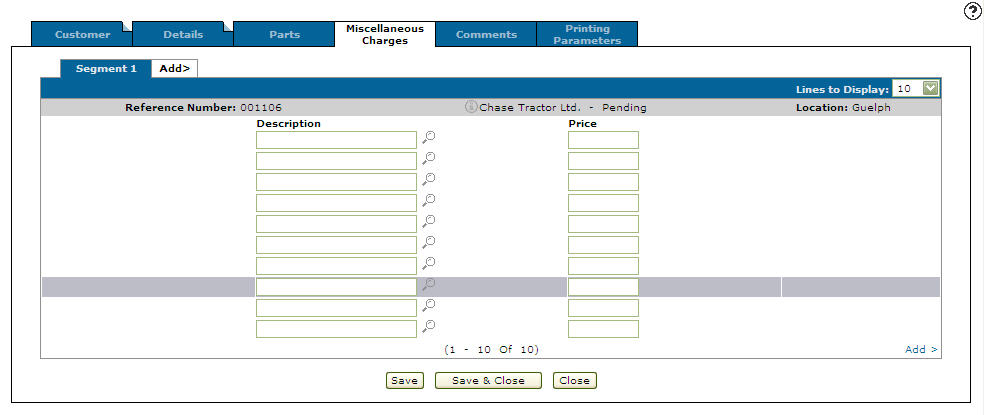
Task: Focus the first Description text field
Action: 336,140
